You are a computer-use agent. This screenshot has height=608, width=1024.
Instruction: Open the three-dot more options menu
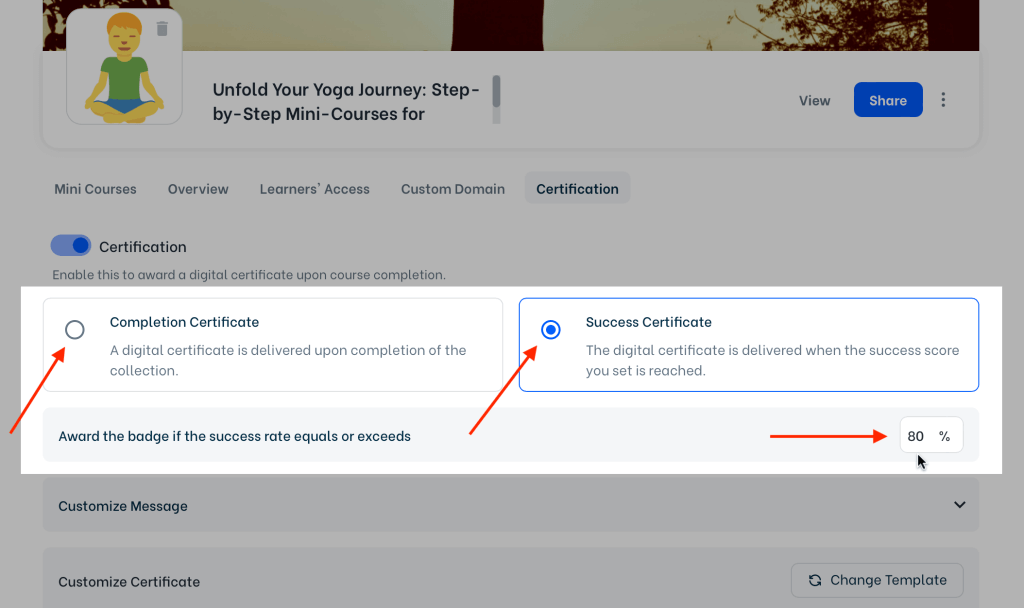(943, 100)
